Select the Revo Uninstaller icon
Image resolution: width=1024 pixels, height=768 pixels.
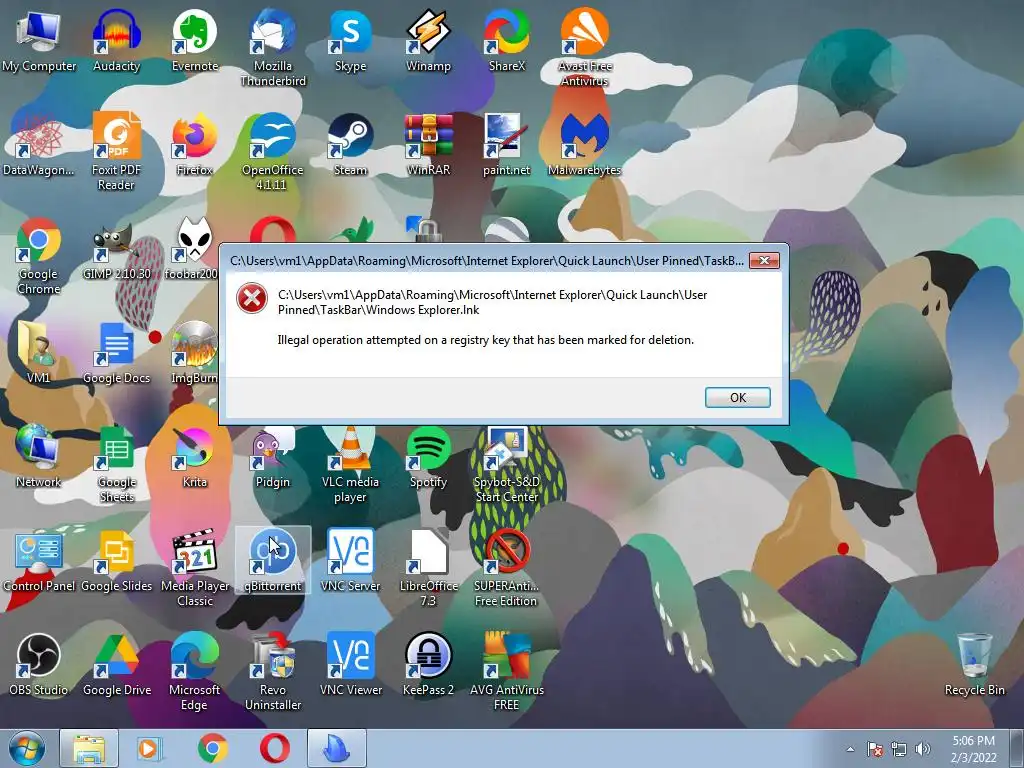click(x=273, y=671)
